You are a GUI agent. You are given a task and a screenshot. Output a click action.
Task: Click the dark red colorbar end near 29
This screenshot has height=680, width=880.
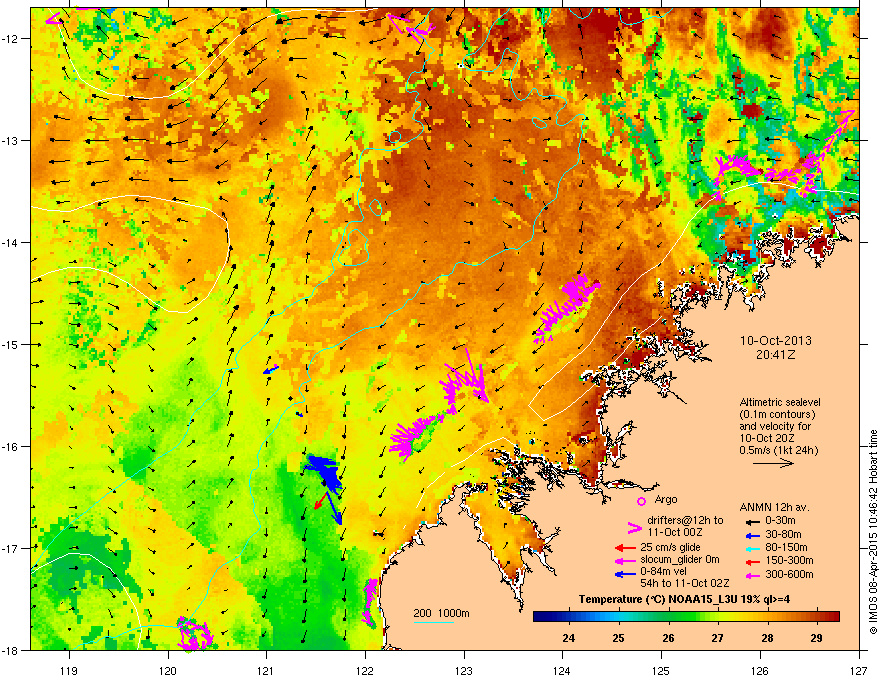(831, 617)
